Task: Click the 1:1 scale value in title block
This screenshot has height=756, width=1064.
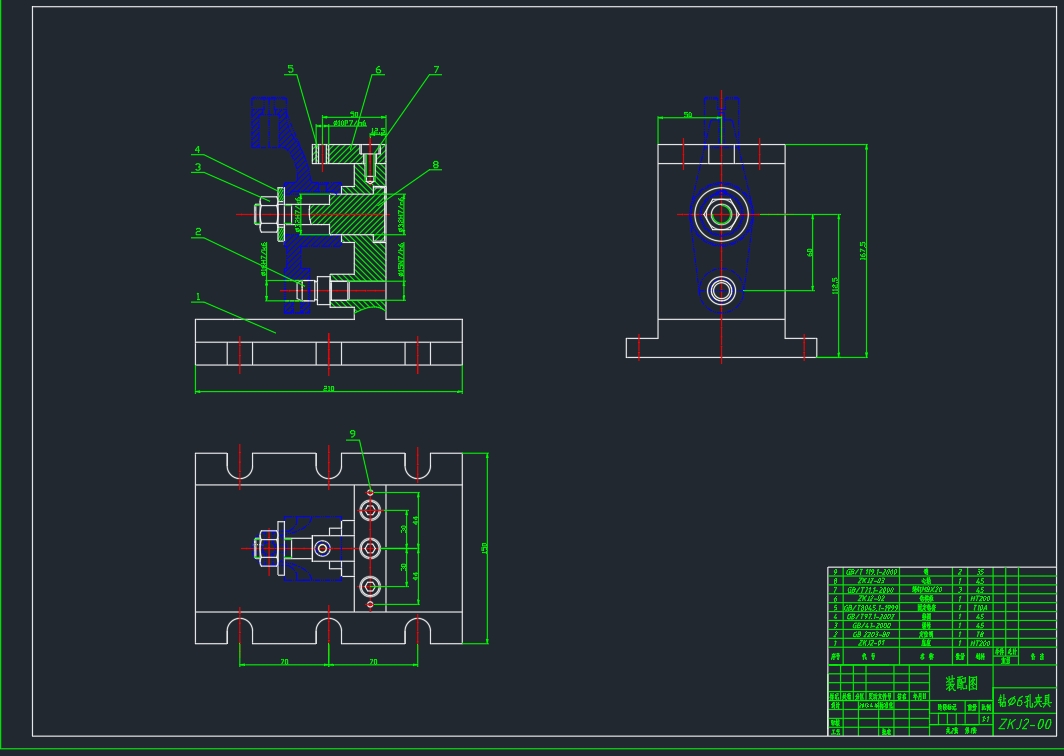Action: pyautogui.click(x=985, y=719)
